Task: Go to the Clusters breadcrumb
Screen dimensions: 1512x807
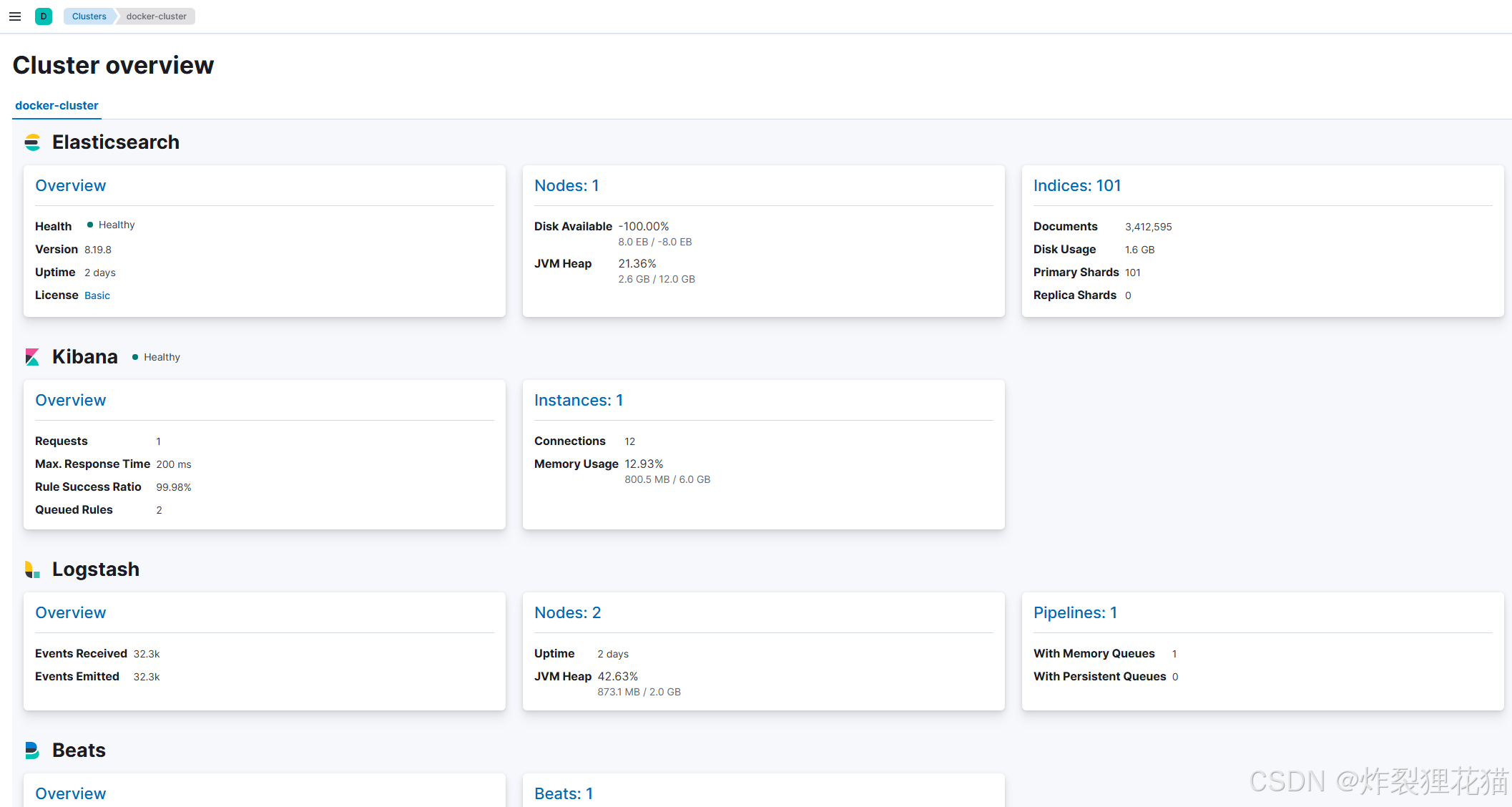Action: pos(89,16)
